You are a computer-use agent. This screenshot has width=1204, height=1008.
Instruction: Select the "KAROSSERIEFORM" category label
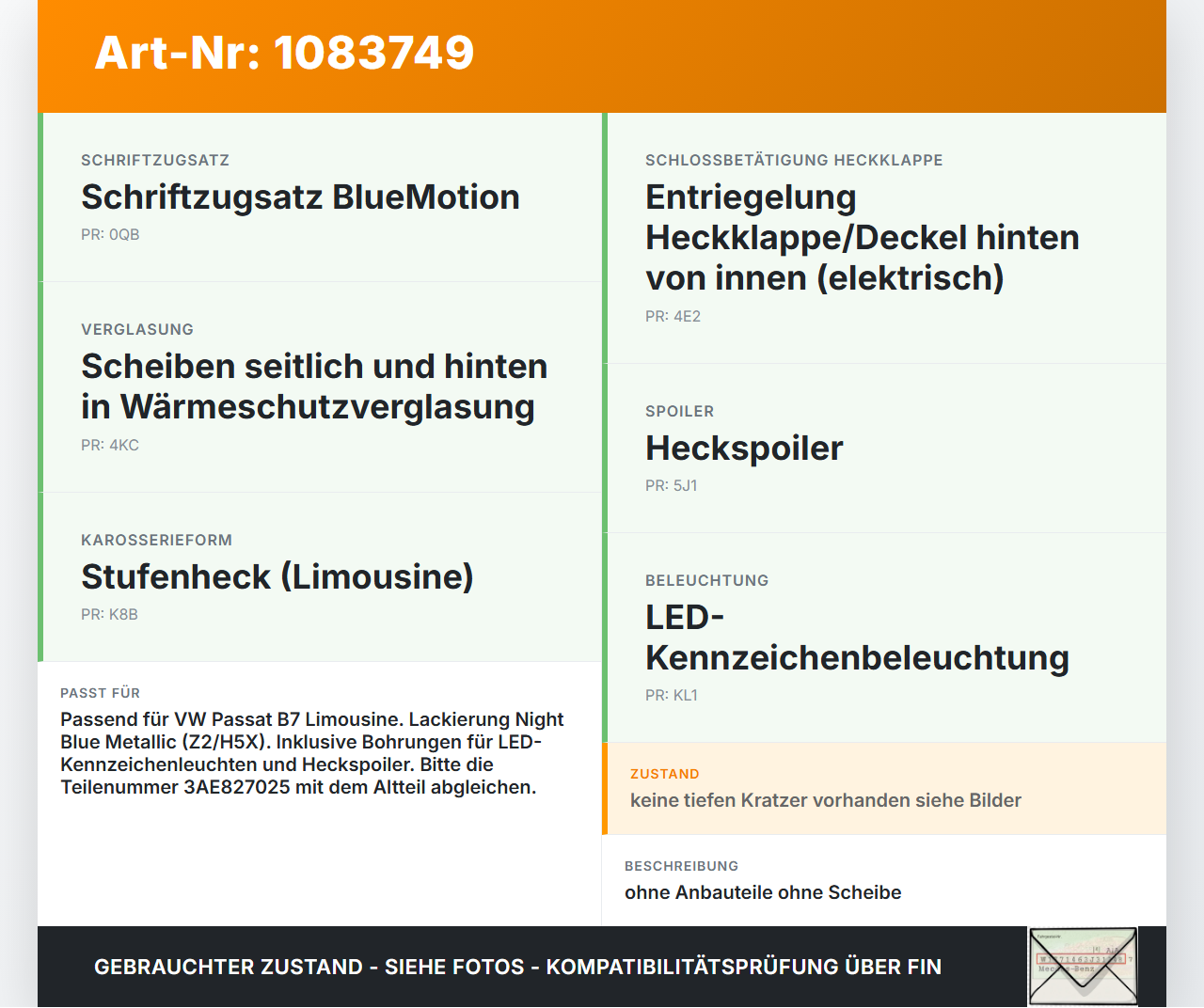[x=156, y=540]
